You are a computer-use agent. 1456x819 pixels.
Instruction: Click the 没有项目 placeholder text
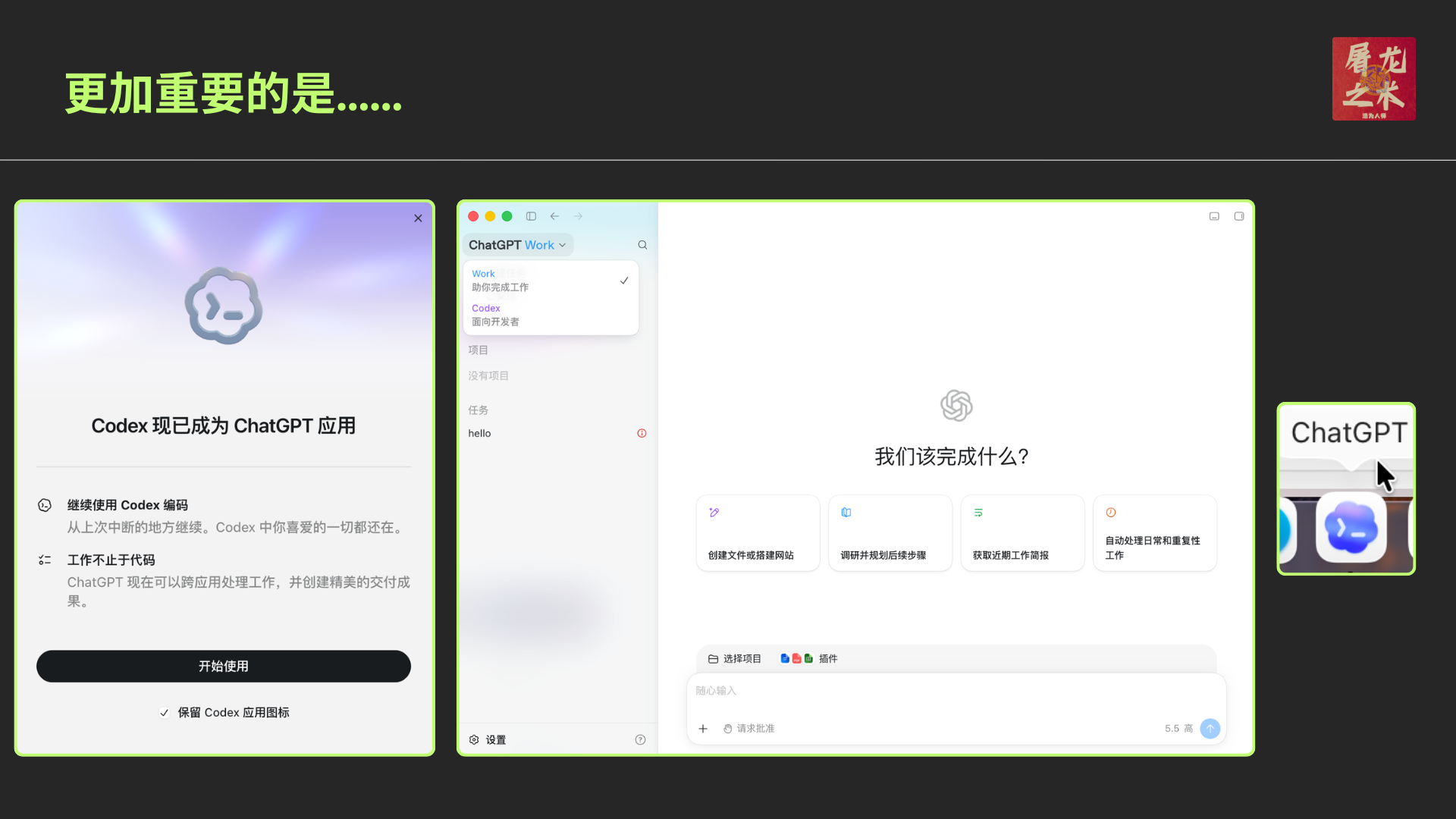pyautogui.click(x=488, y=376)
